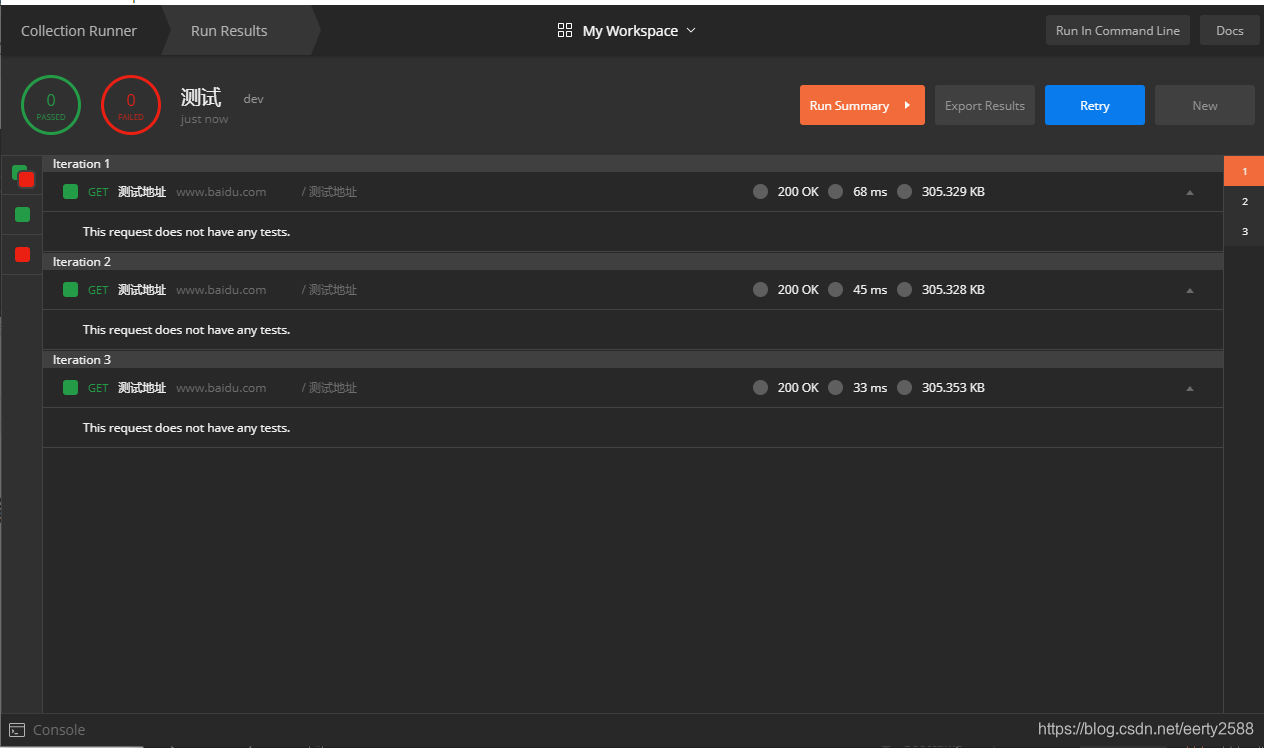Click the 测试 collection run title
This screenshot has height=748, width=1264.
coord(201,97)
